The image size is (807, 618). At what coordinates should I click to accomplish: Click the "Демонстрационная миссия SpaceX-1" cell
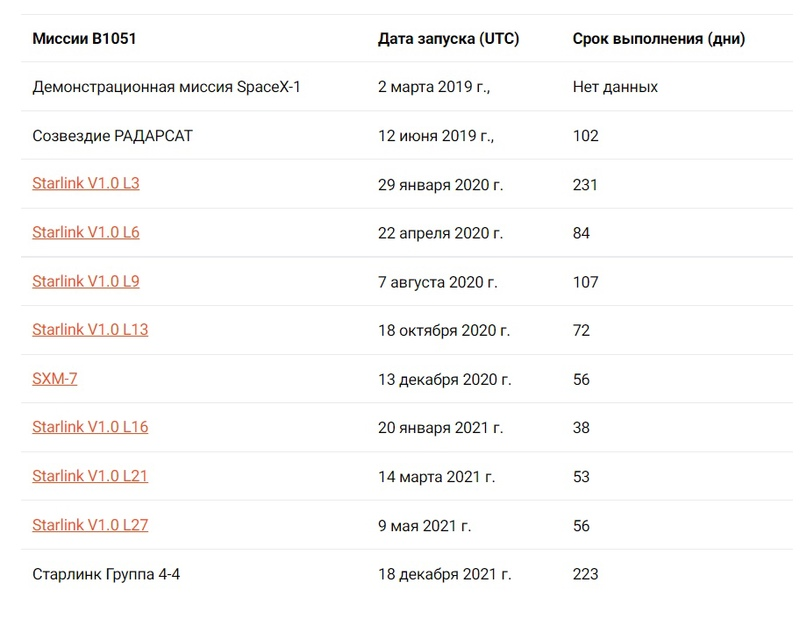[166, 87]
